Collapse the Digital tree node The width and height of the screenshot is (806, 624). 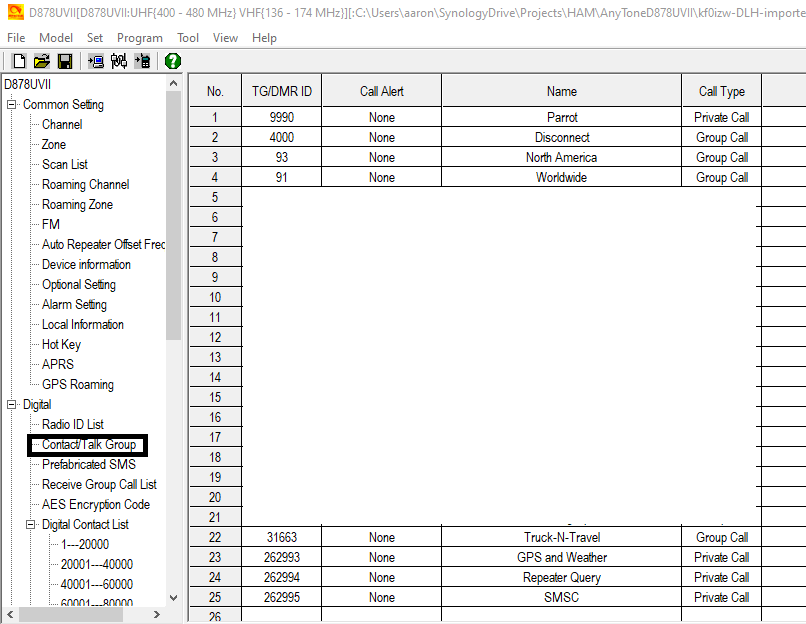12,405
